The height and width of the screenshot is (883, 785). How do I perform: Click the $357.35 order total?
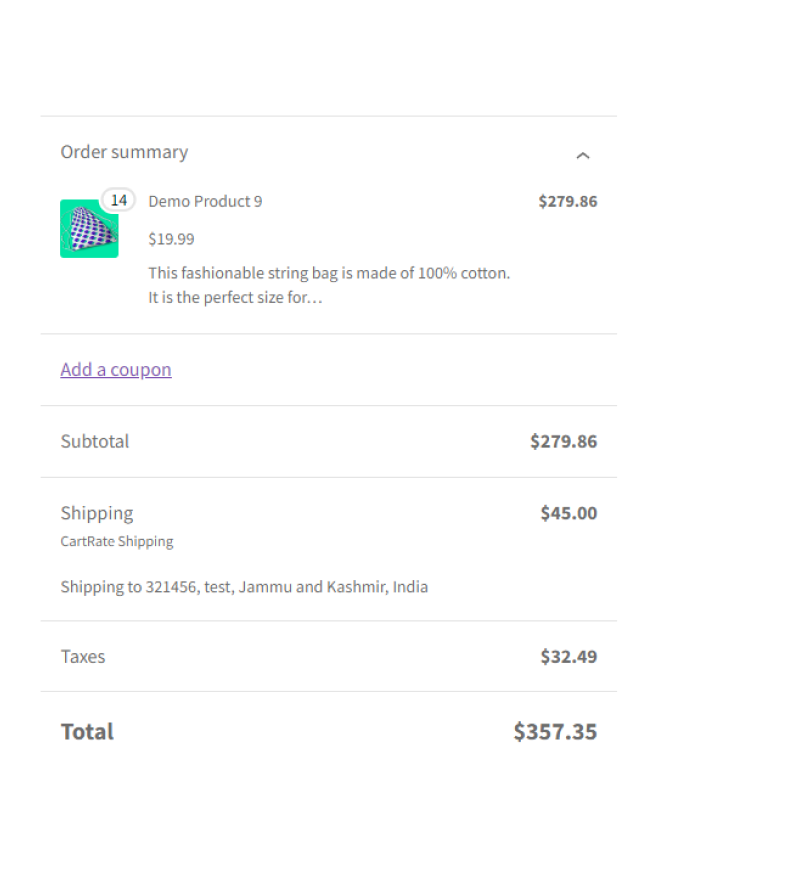pos(555,731)
